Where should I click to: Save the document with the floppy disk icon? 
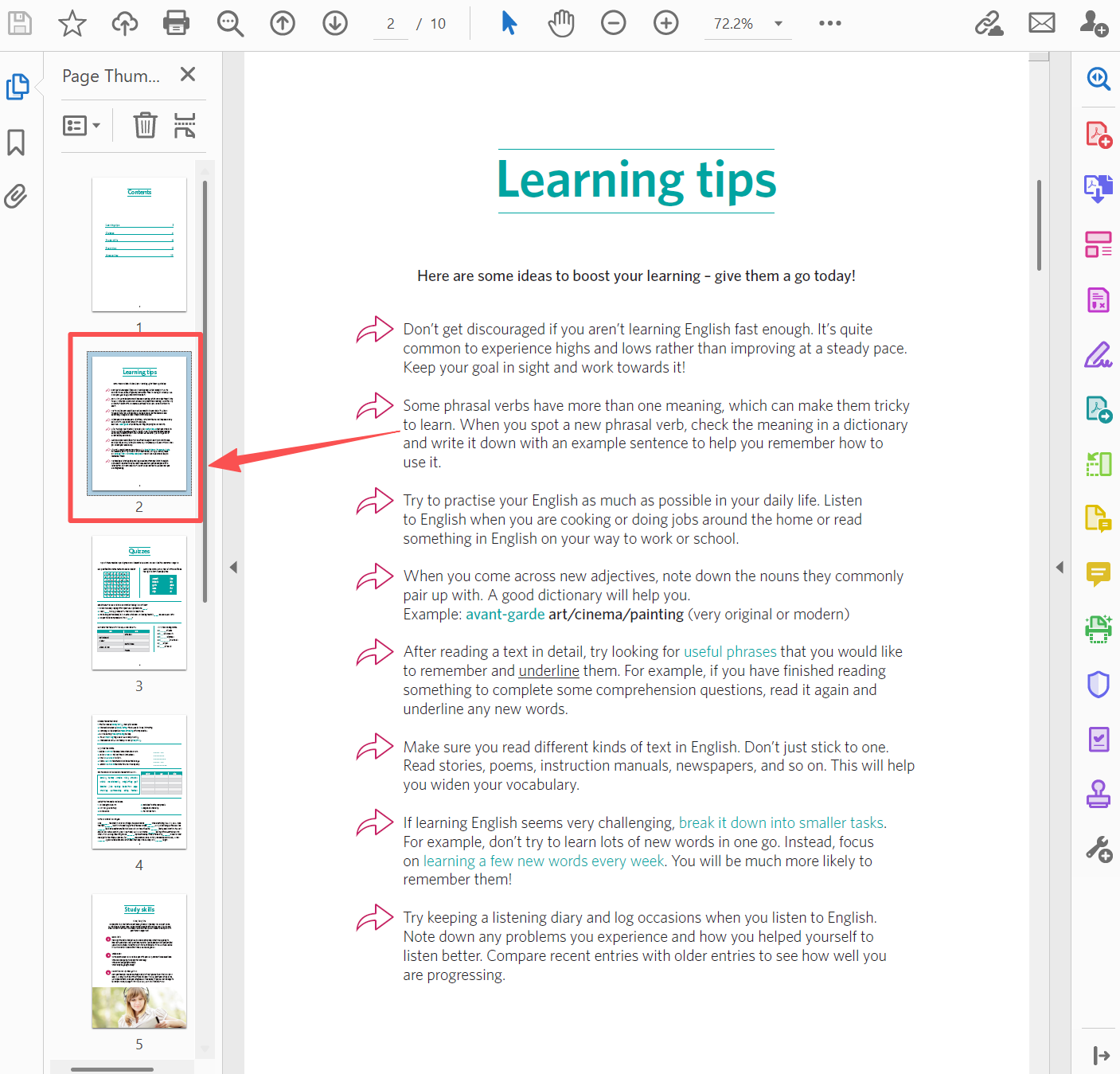(20, 24)
